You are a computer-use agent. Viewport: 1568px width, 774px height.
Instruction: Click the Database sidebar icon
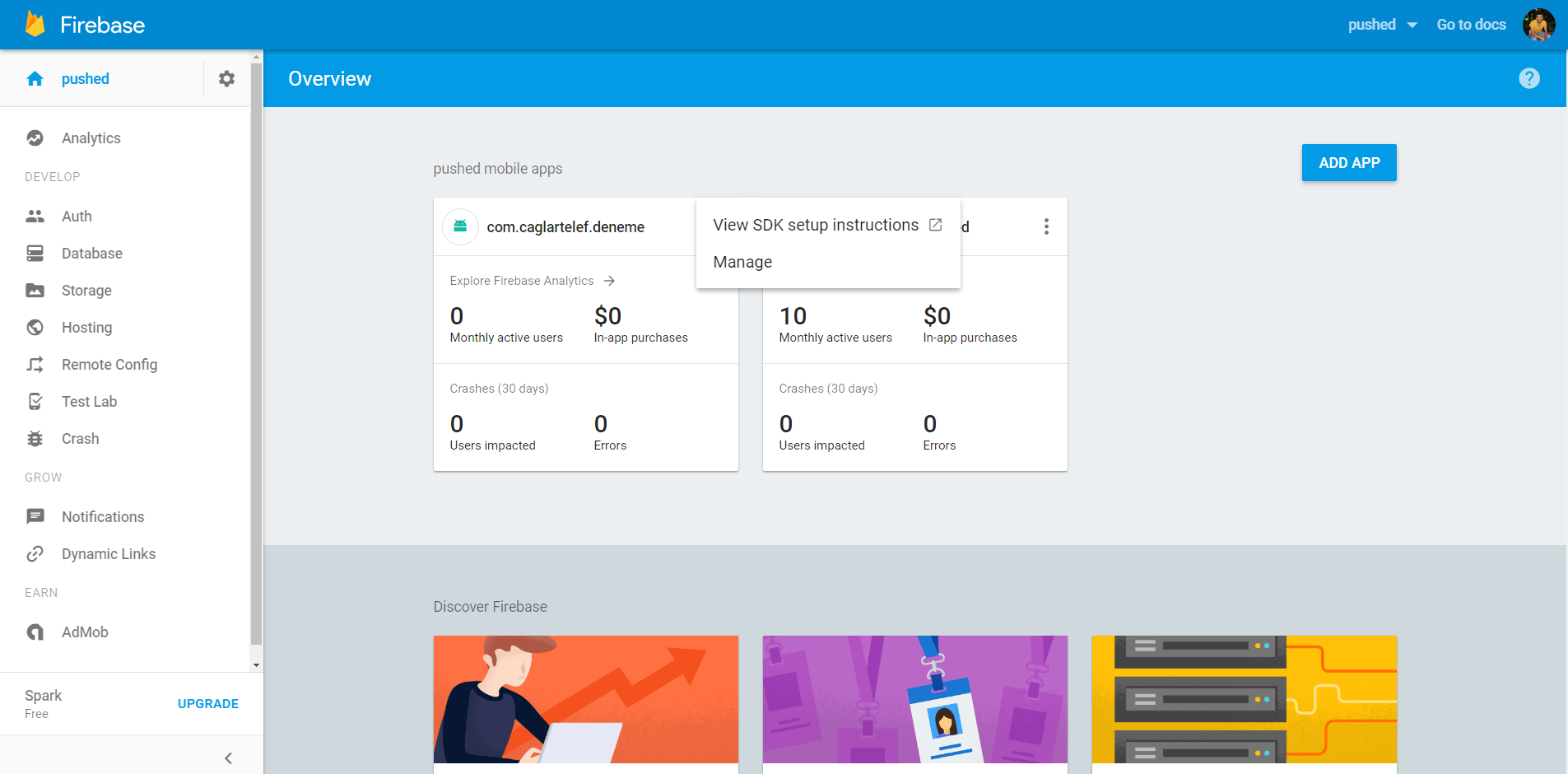pyautogui.click(x=35, y=254)
